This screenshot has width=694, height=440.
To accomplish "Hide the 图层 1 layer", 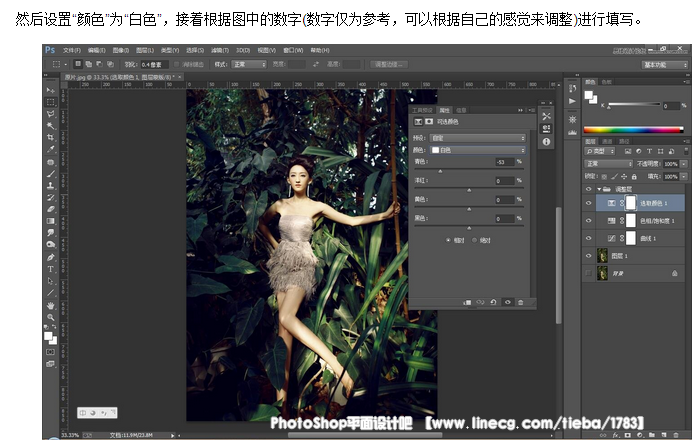I will point(588,256).
